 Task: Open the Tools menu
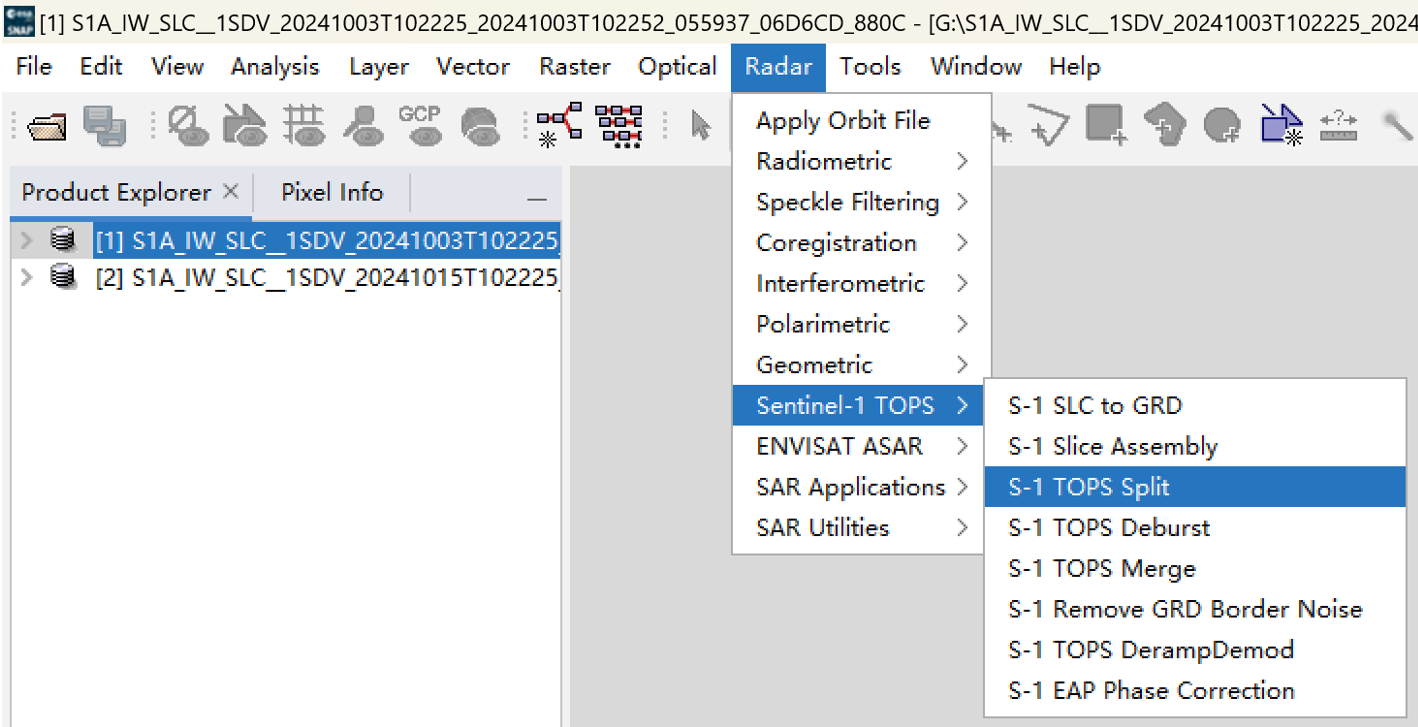(870, 67)
